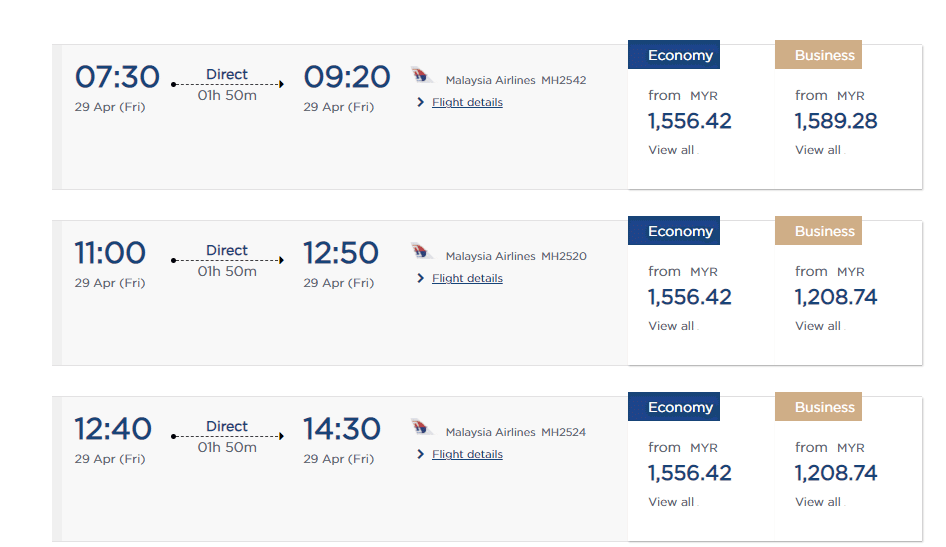Click Malaysia Airlines logo for flight MH2520

pyautogui.click(x=422, y=251)
